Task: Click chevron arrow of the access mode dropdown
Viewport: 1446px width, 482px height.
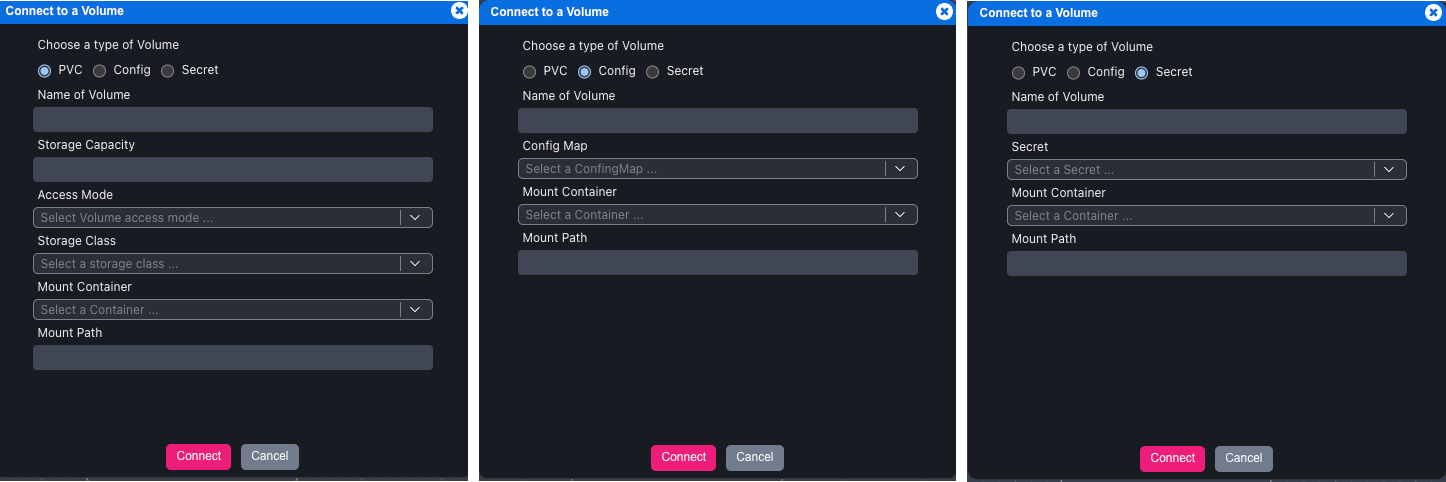Action: (416, 218)
